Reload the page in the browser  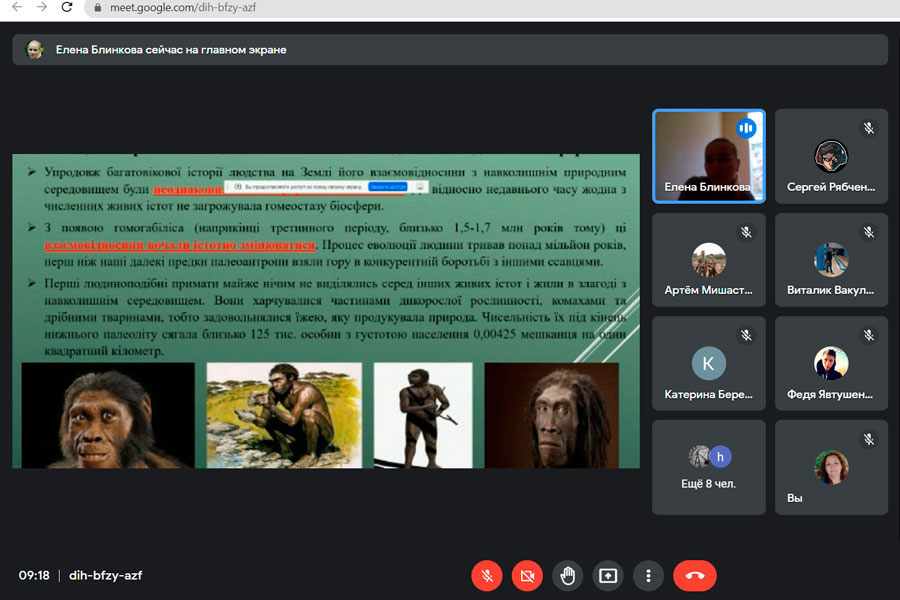click(x=67, y=7)
